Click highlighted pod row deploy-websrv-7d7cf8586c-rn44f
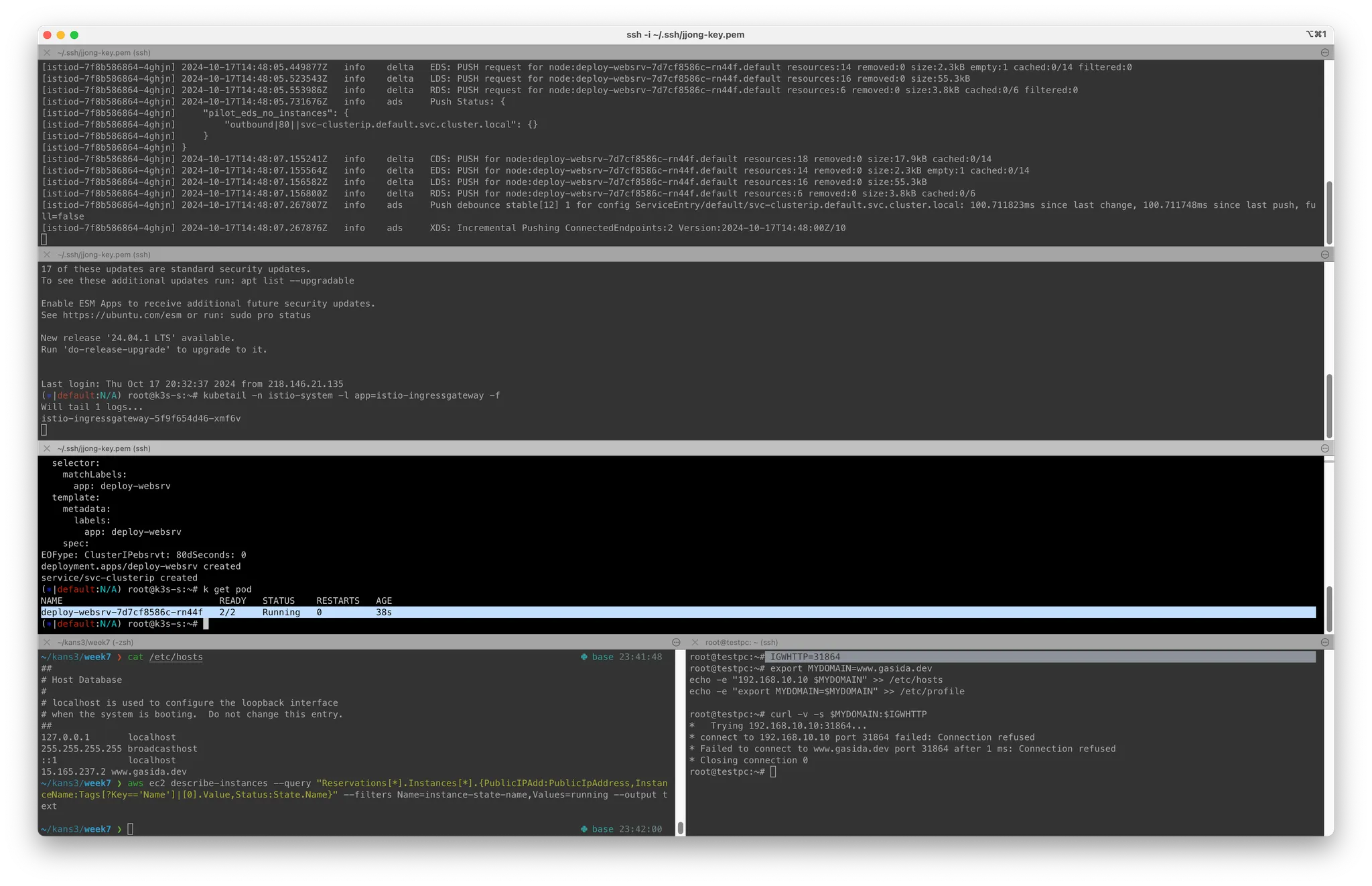1372x886 pixels. pyautogui.click(x=678, y=612)
